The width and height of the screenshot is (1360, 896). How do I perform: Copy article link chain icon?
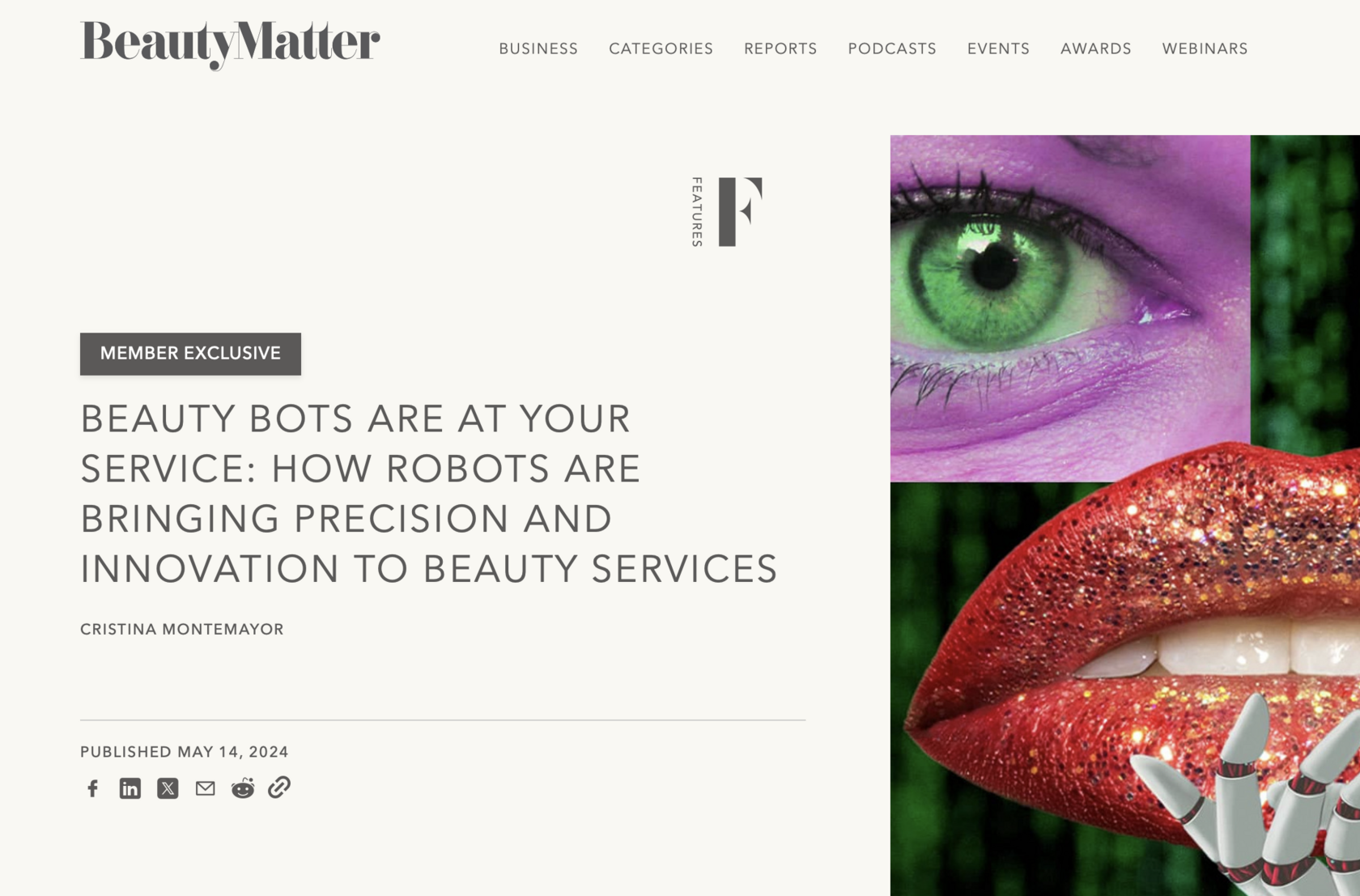pos(279,788)
